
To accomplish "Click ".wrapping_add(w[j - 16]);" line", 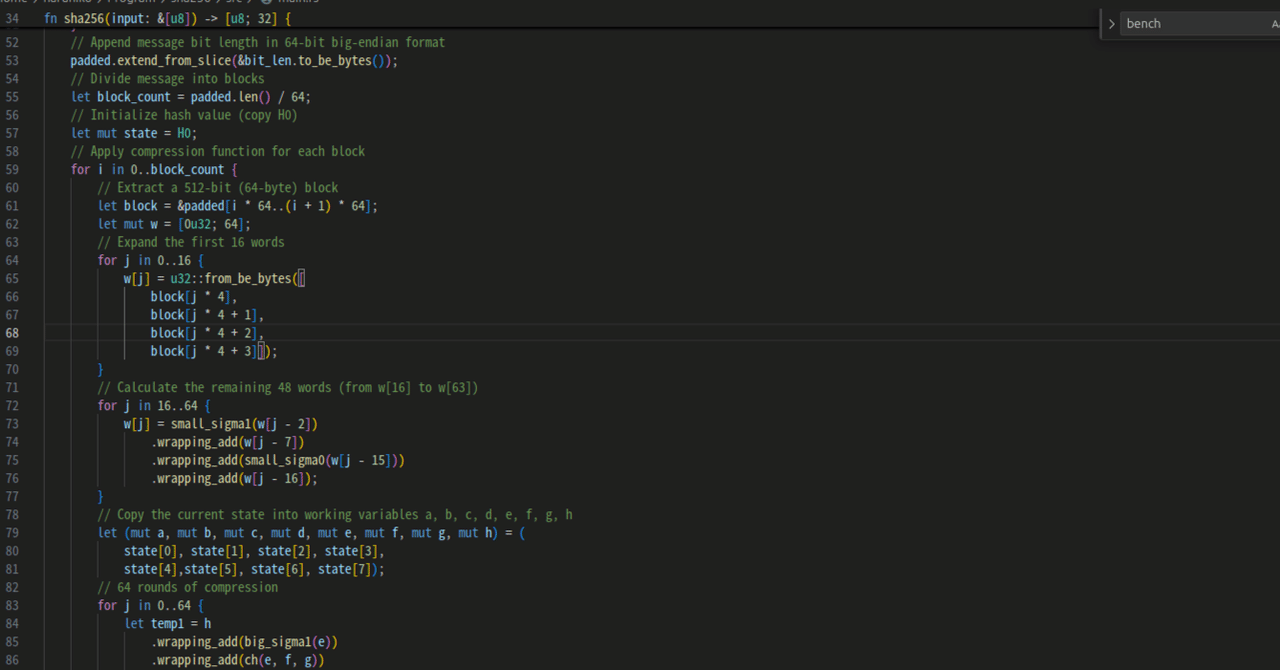I will coord(234,478).
